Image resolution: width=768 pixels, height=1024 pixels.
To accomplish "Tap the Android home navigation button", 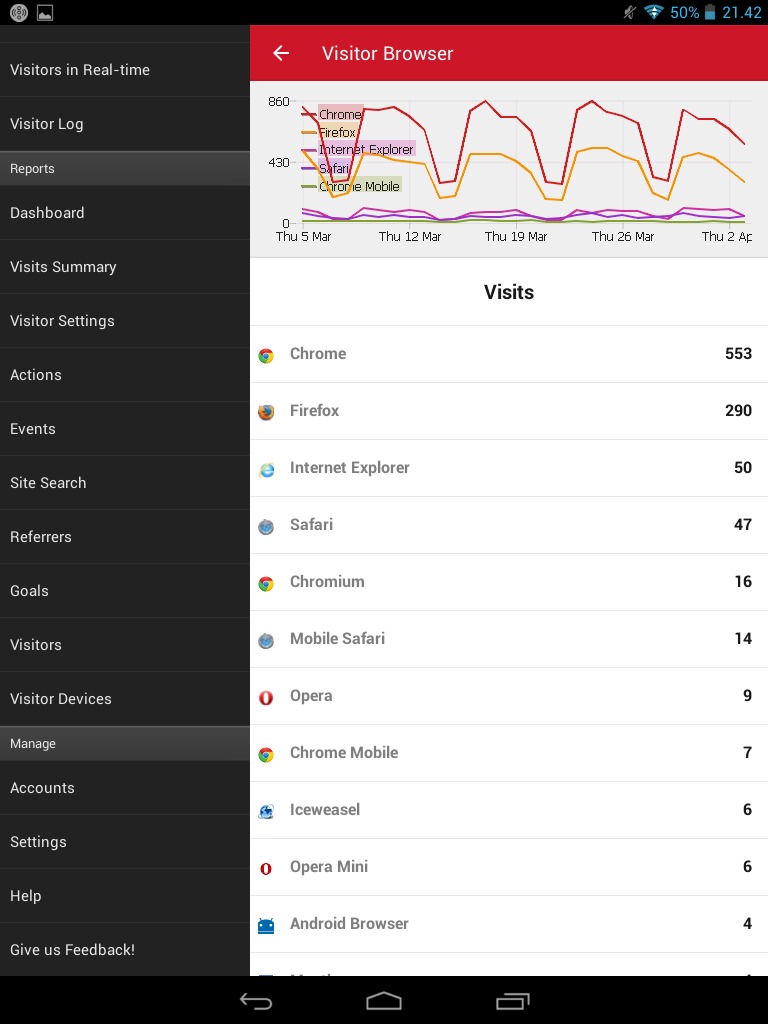I will 383,1000.
